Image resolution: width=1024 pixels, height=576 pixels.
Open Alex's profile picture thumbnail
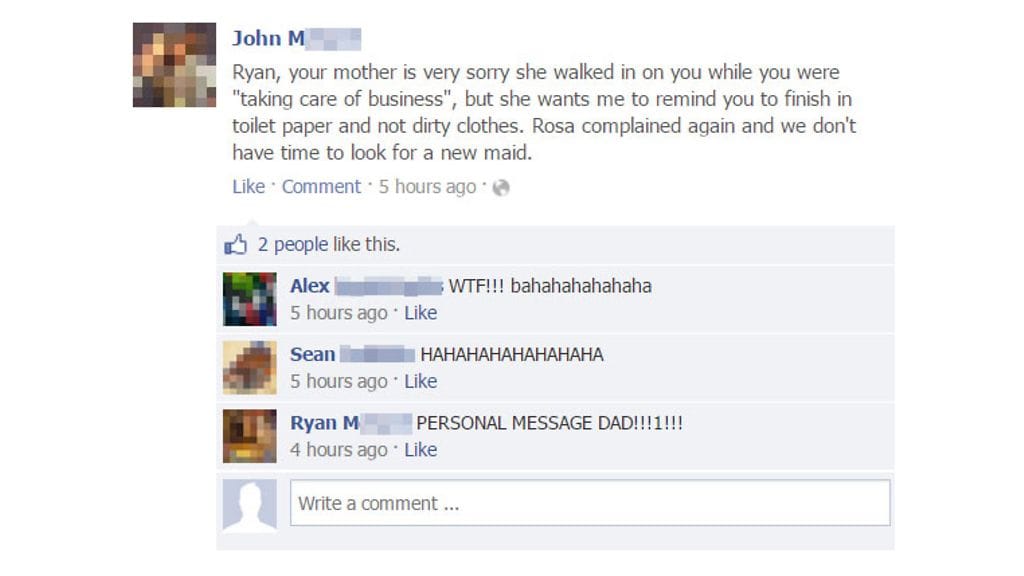coord(249,299)
